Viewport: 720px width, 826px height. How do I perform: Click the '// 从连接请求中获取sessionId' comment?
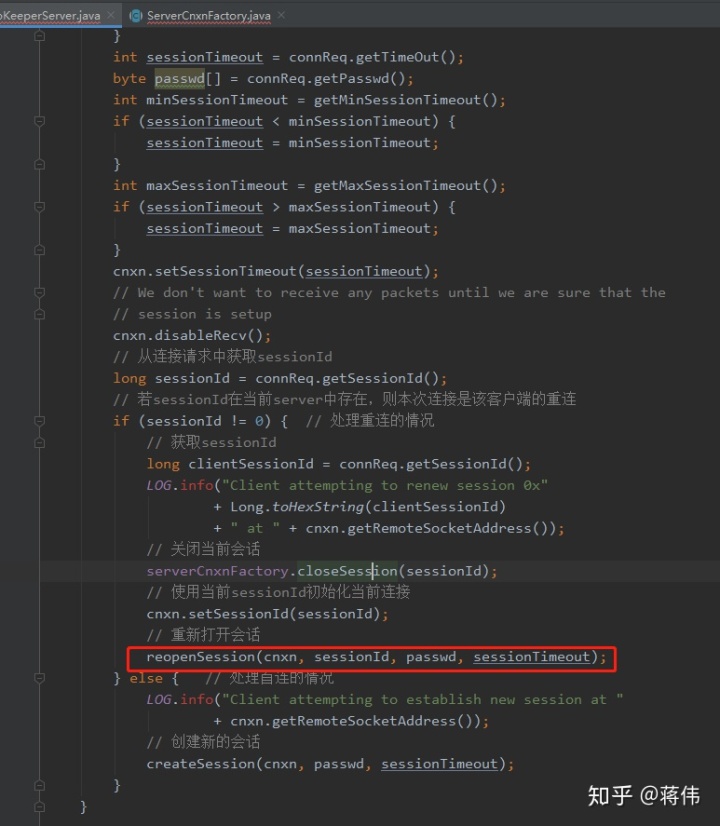coord(223,357)
